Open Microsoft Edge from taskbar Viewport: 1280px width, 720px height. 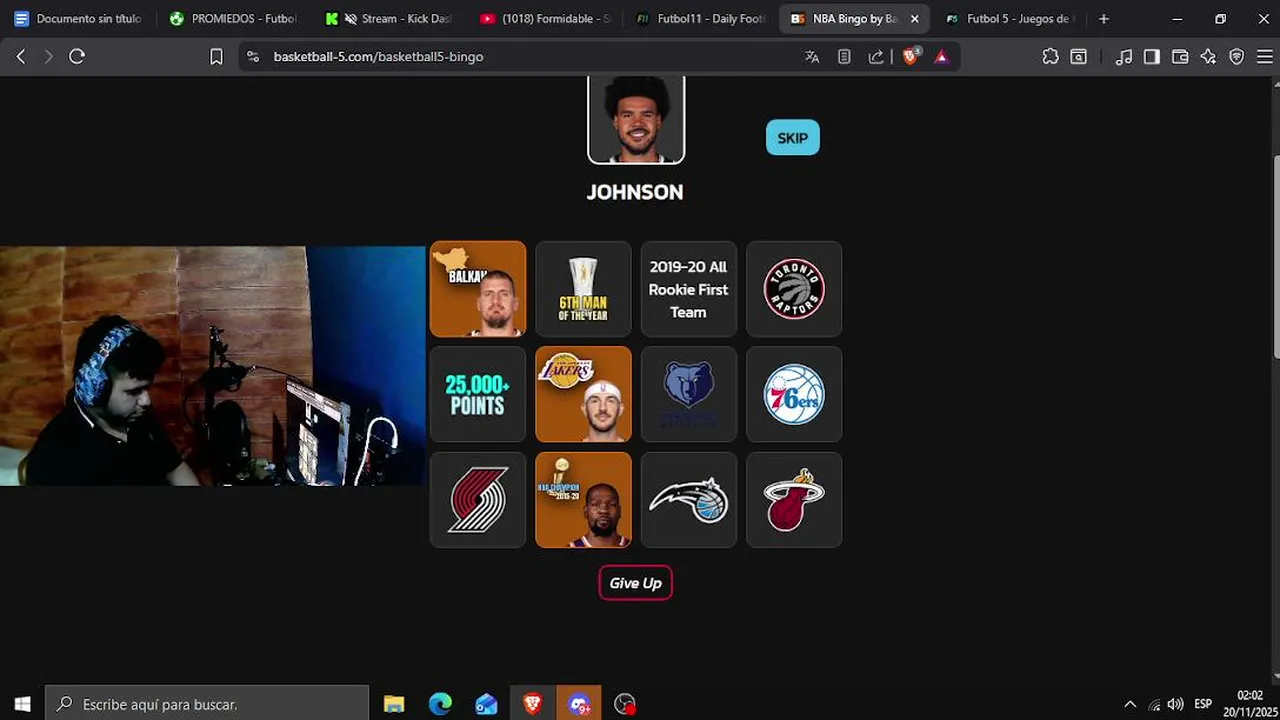[x=440, y=704]
